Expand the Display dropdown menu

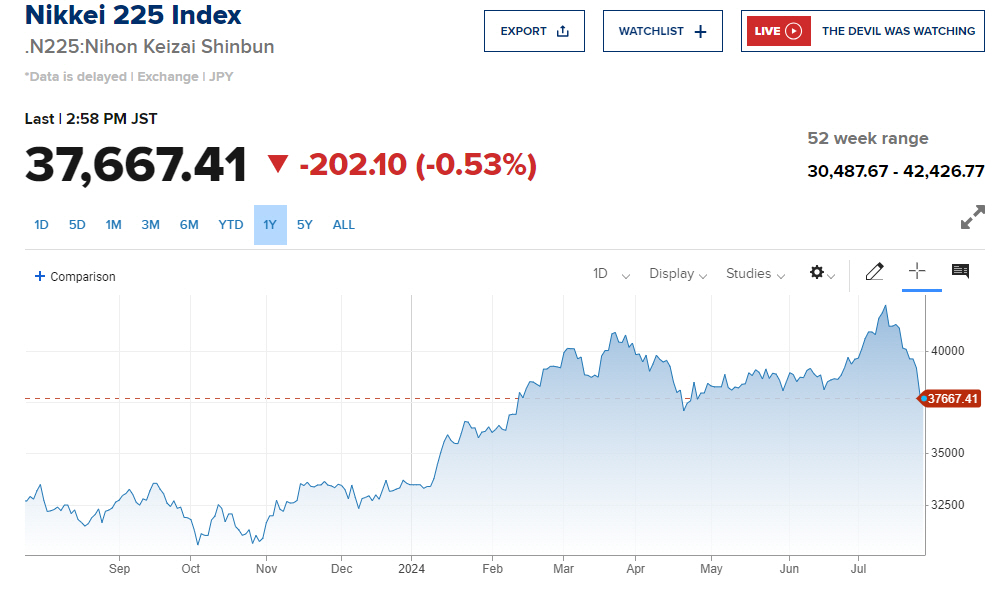coord(678,274)
